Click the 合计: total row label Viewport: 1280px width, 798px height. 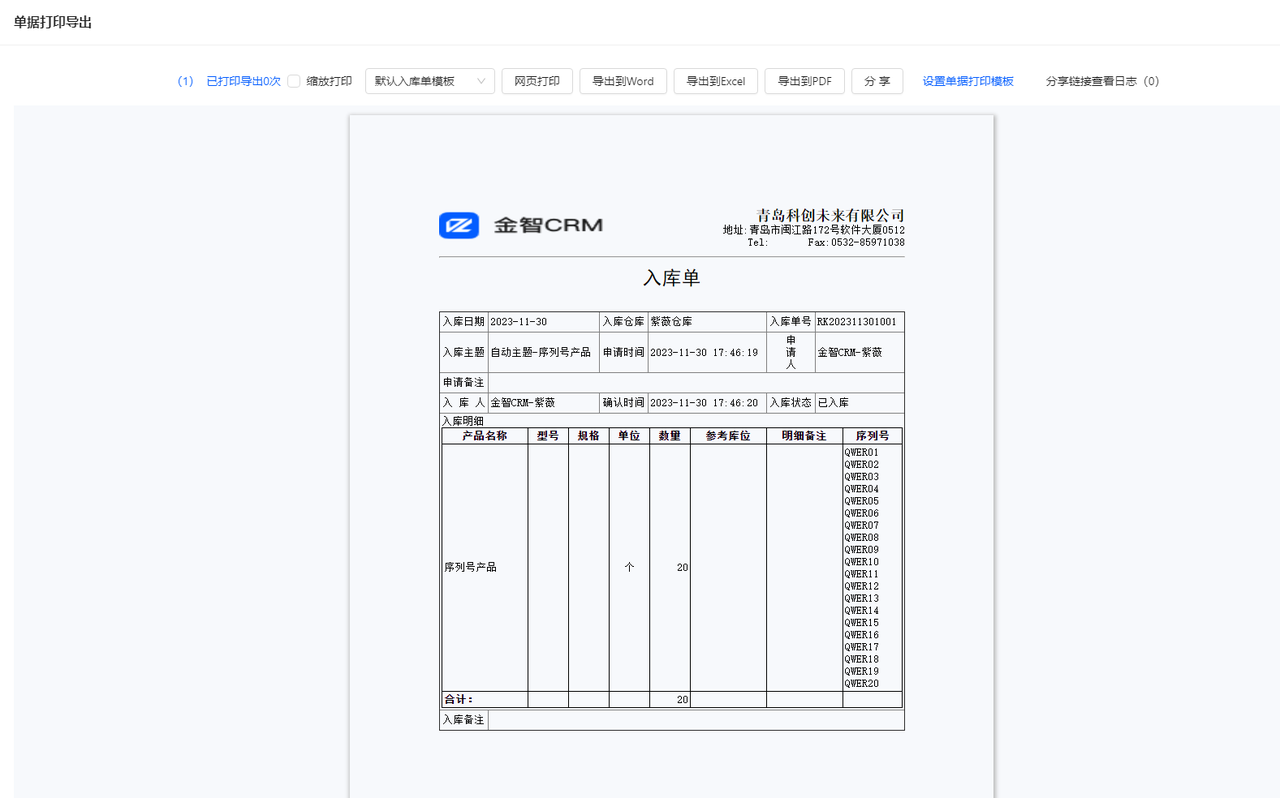click(x=459, y=700)
